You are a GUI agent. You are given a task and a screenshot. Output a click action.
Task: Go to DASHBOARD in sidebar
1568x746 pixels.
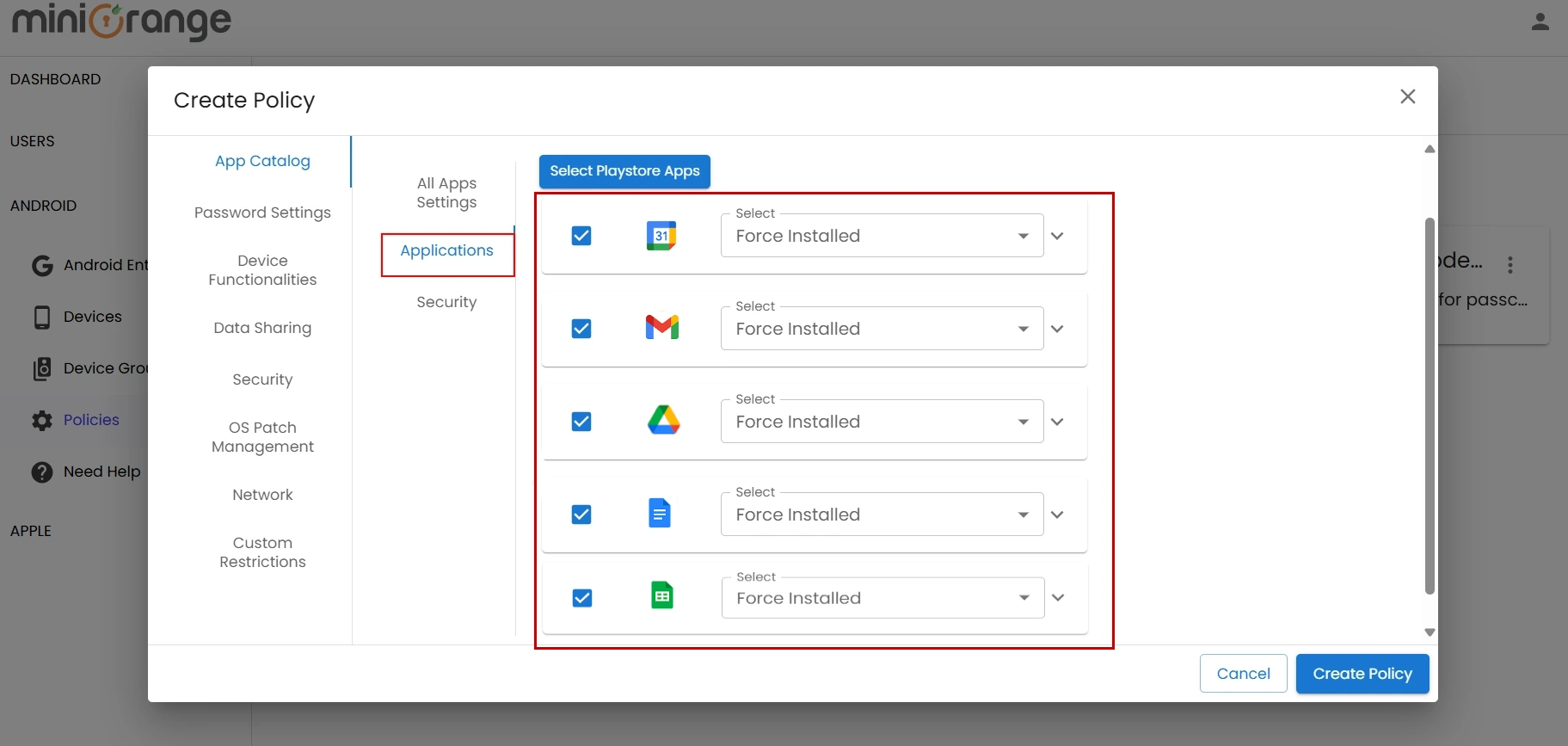click(x=56, y=79)
